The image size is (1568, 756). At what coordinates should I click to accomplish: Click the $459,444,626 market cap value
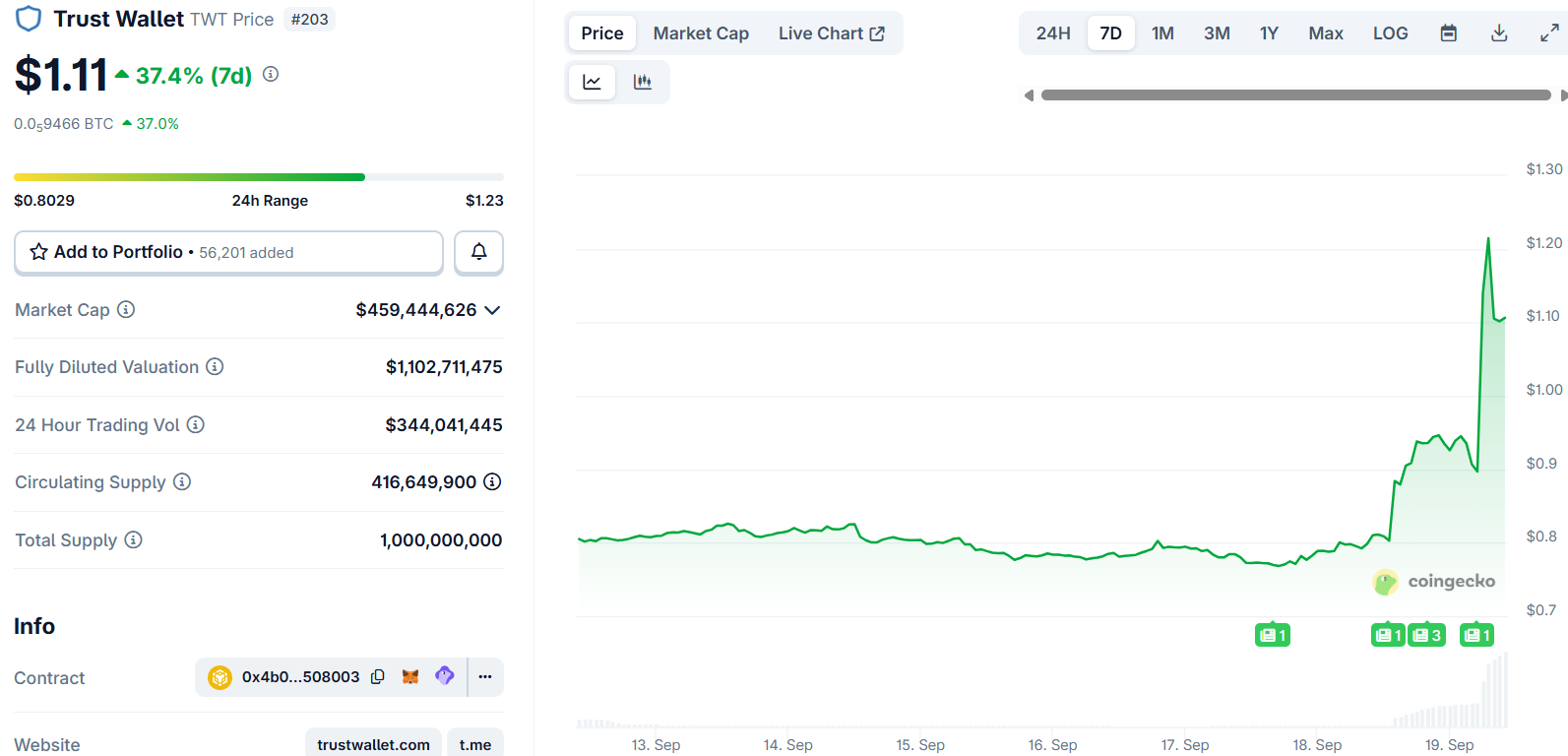click(416, 310)
